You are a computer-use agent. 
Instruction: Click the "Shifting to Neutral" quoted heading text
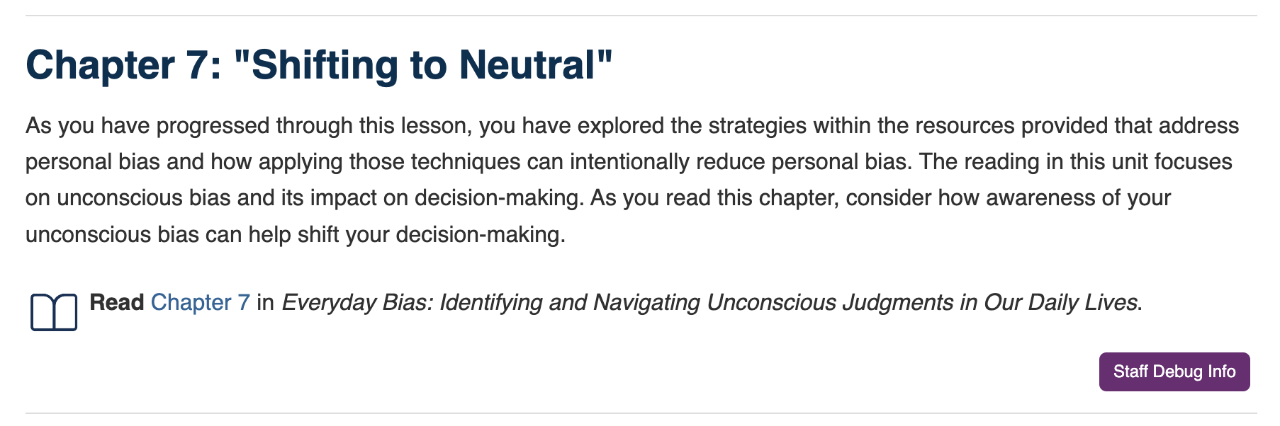pos(422,66)
